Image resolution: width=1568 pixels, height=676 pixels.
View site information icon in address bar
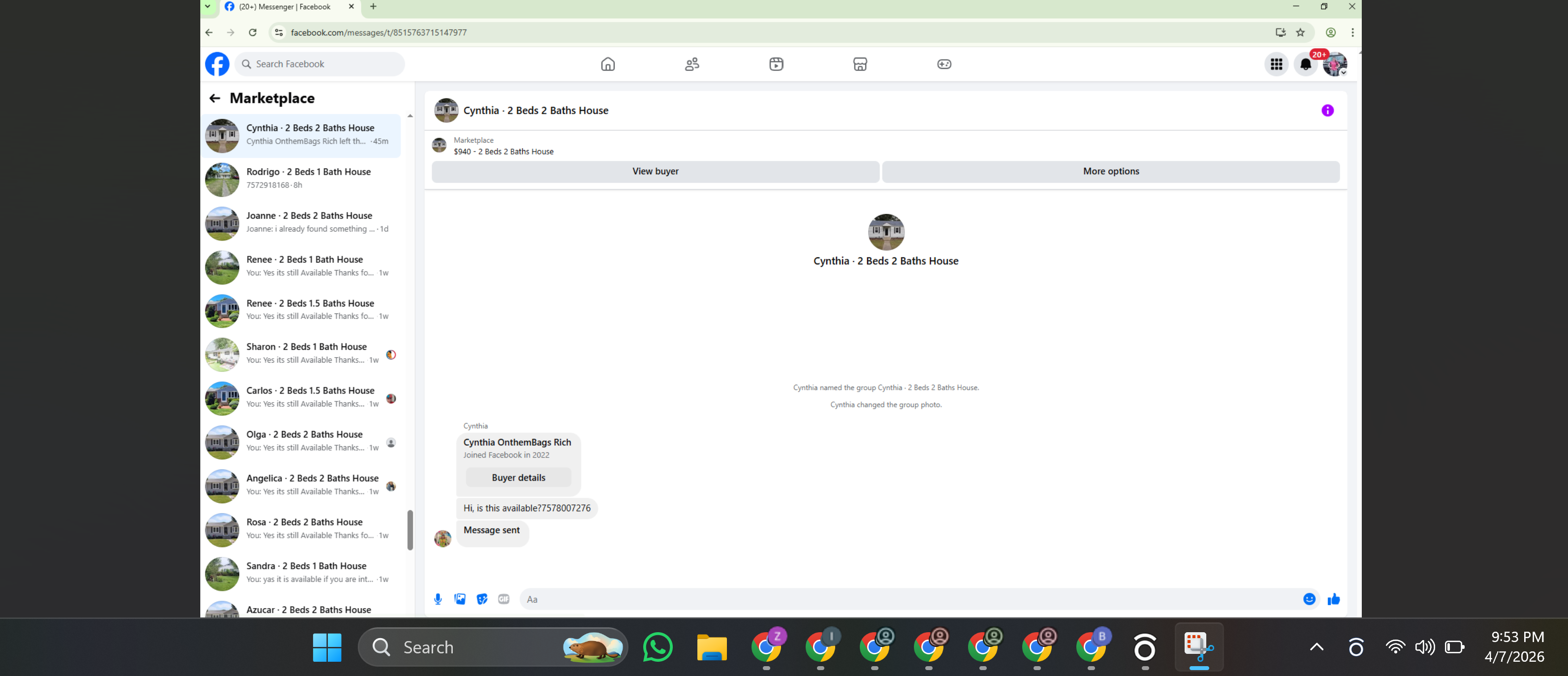pyautogui.click(x=279, y=32)
